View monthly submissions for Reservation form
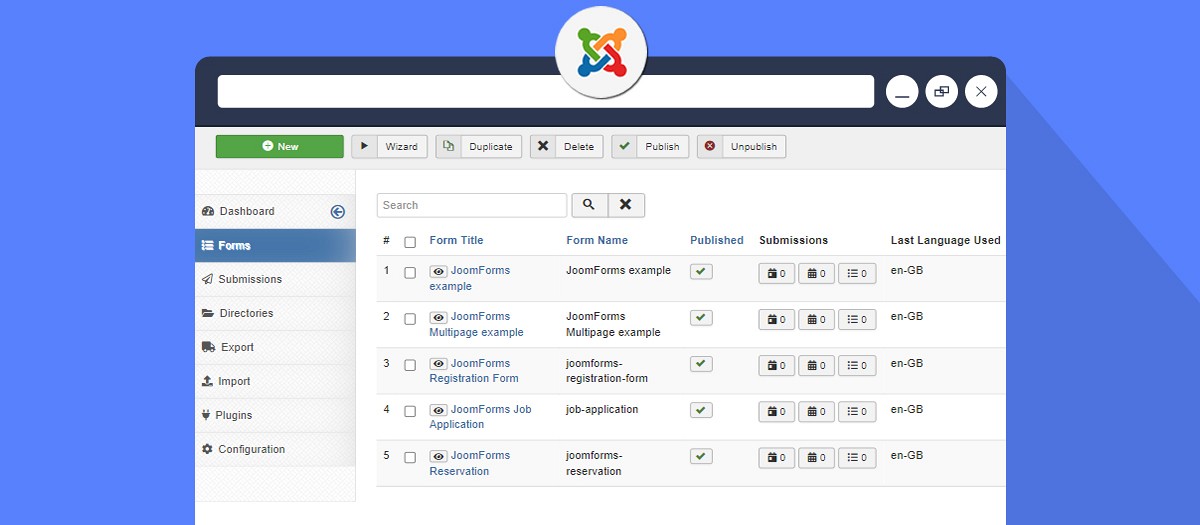The height and width of the screenshot is (525, 1200). (x=816, y=458)
